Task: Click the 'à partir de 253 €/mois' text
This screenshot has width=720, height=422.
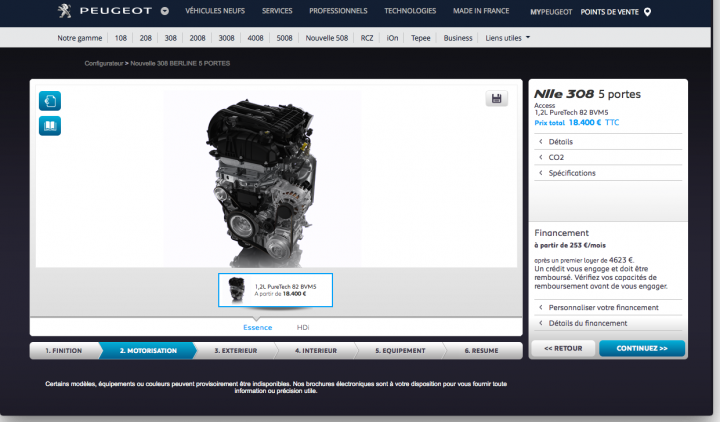Action: point(570,245)
